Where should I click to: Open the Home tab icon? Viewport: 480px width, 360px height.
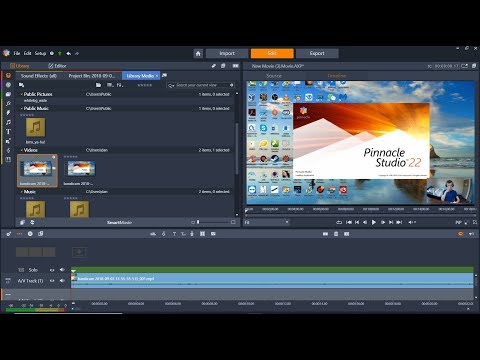pyautogui.click(x=198, y=53)
